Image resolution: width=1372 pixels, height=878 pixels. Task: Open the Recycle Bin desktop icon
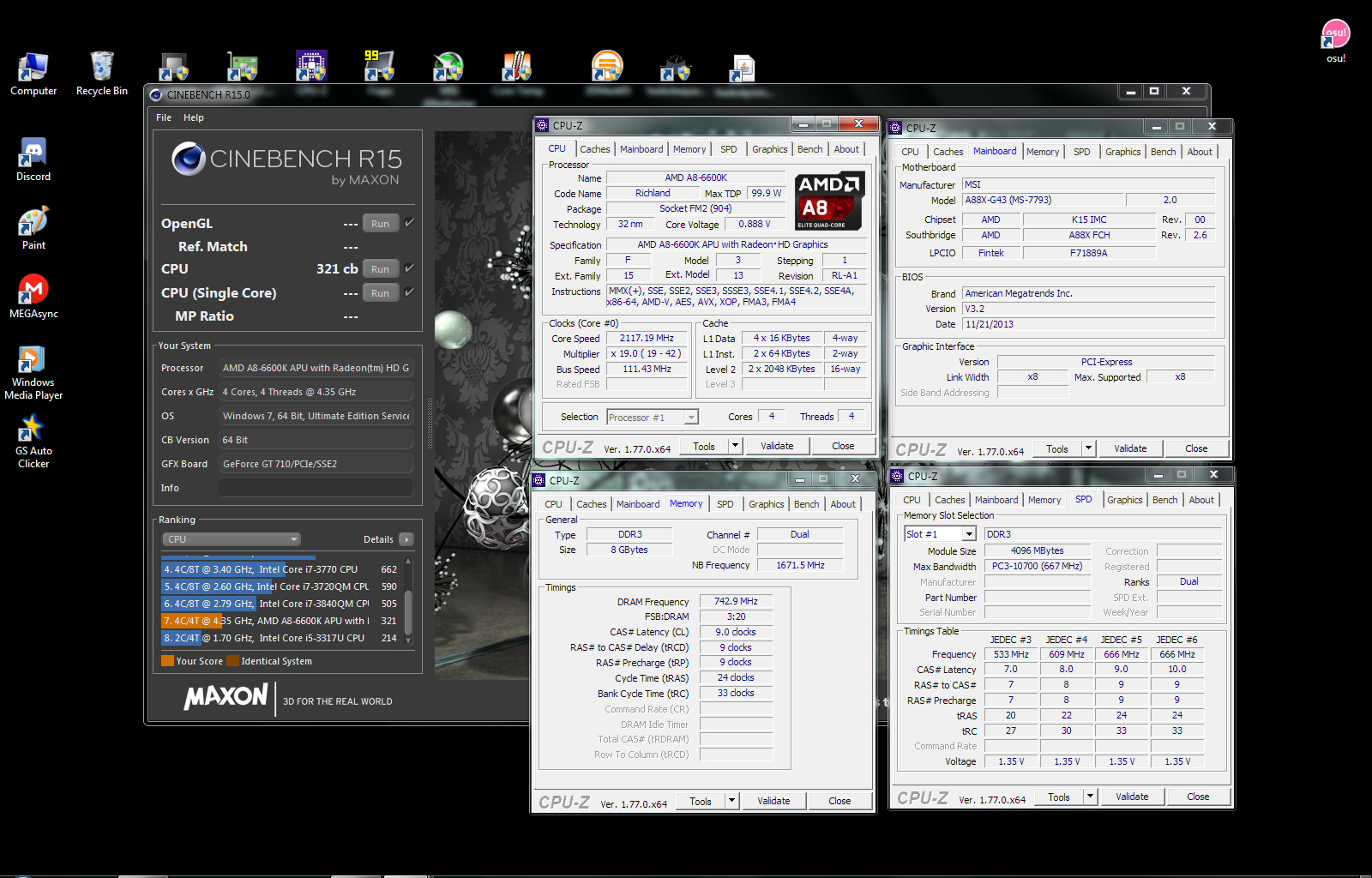point(102,74)
